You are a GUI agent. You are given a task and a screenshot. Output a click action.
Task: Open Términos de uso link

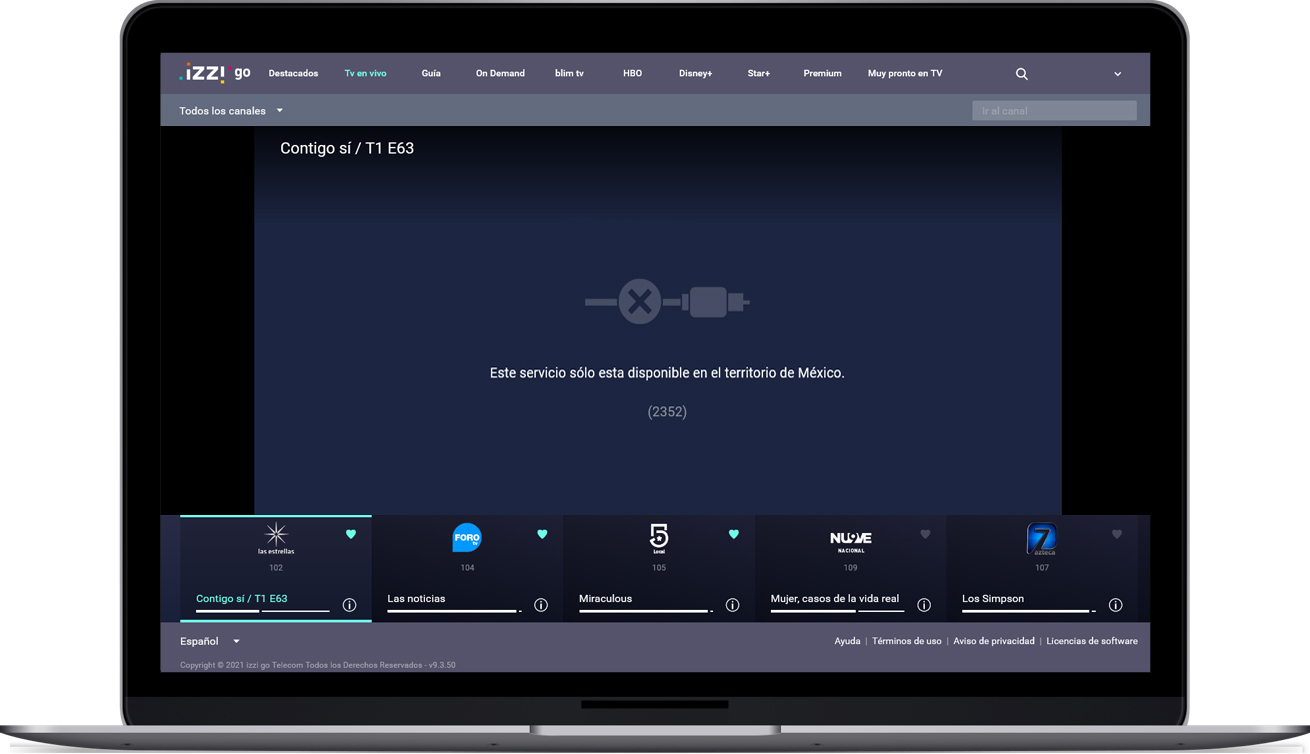click(x=906, y=641)
